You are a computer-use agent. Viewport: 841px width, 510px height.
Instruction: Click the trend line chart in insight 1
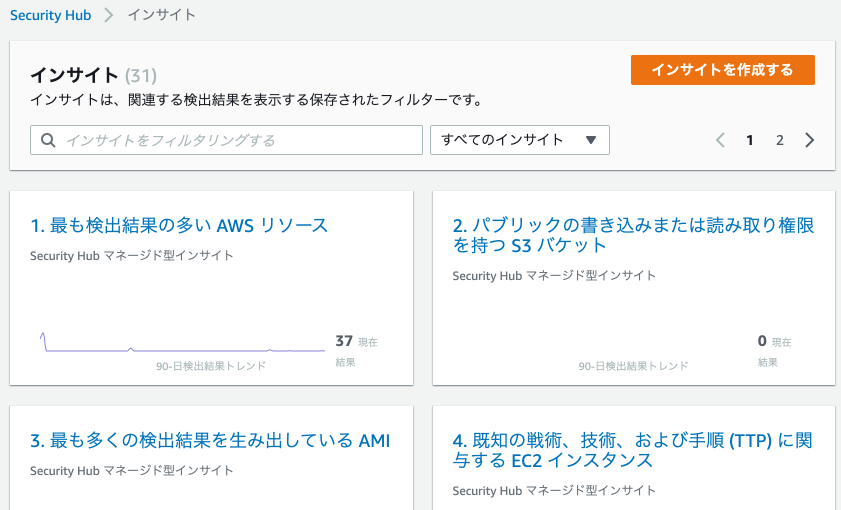(182, 342)
